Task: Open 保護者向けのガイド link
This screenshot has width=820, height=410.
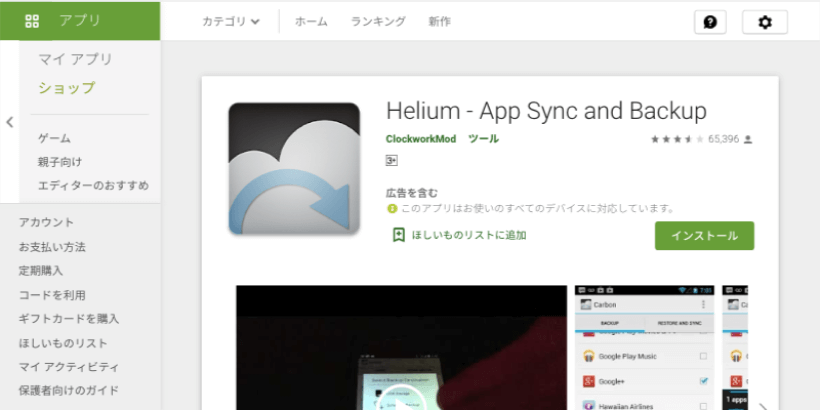Action: tap(69, 391)
